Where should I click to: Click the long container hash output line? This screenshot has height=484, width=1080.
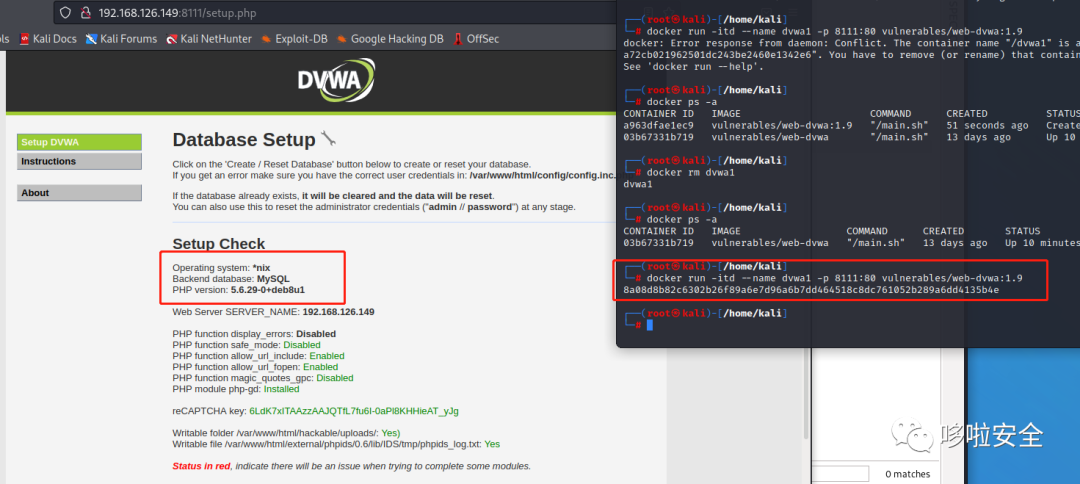[811, 290]
